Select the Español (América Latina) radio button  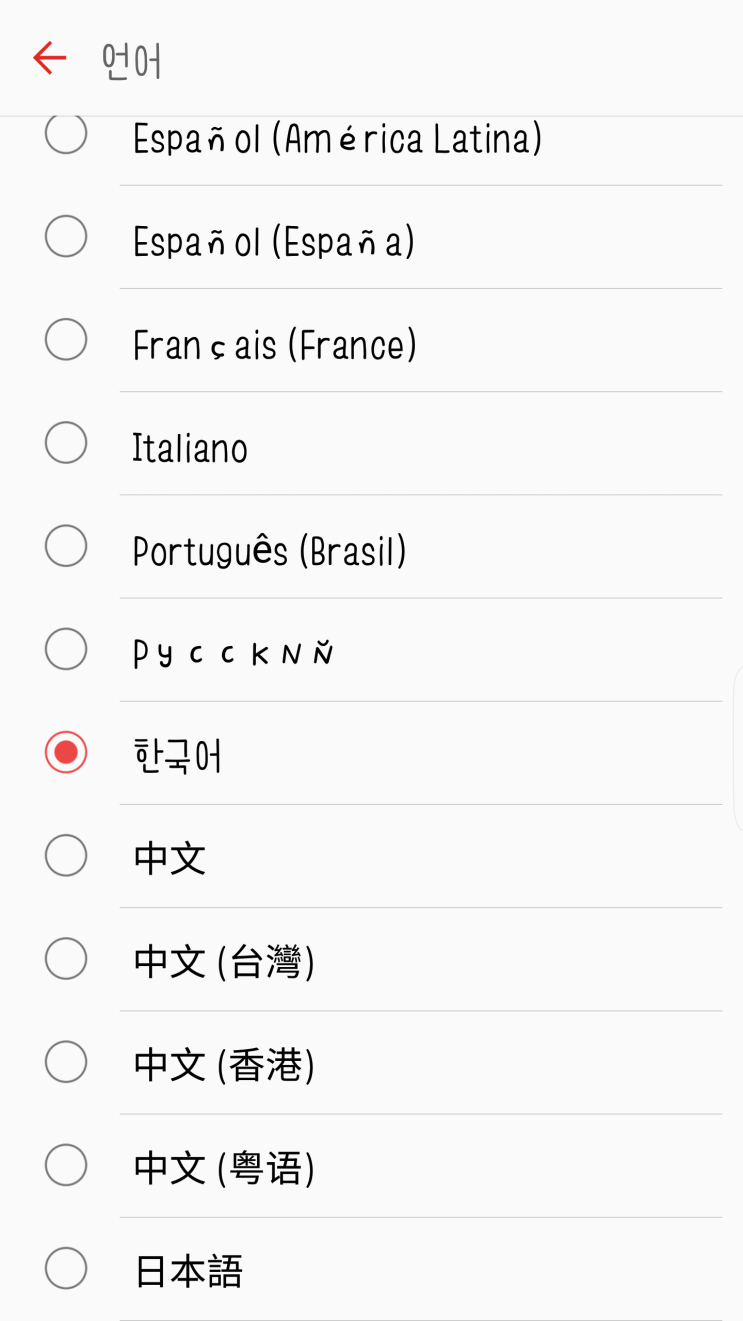pos(66,134)
